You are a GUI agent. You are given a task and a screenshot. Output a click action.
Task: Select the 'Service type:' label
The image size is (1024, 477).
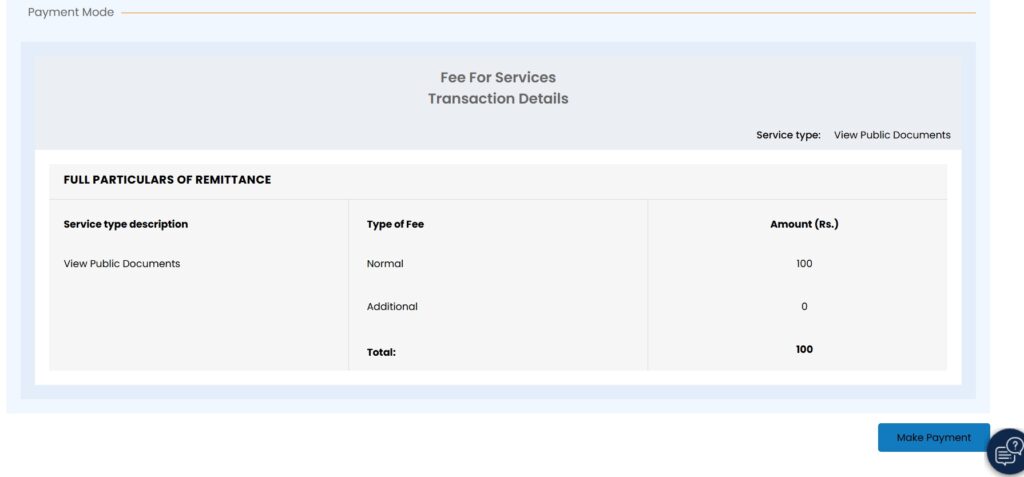point(788,135)
